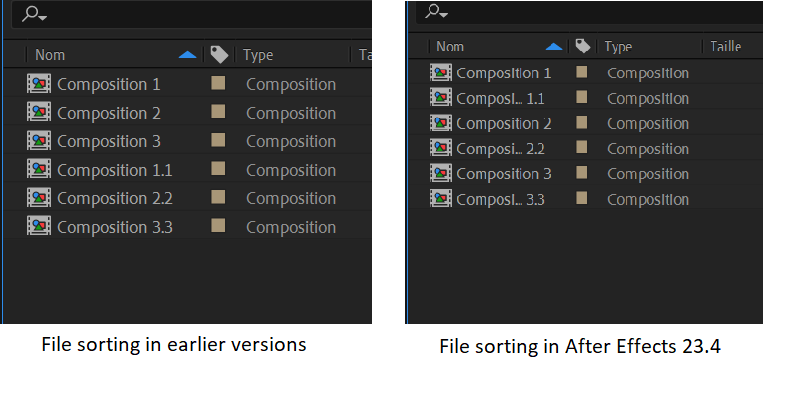The width and height of the screenshot is (792, 400).
Task: Click label color swatch of Composition 2 in left panel
Action: click(x=218, y=113)
